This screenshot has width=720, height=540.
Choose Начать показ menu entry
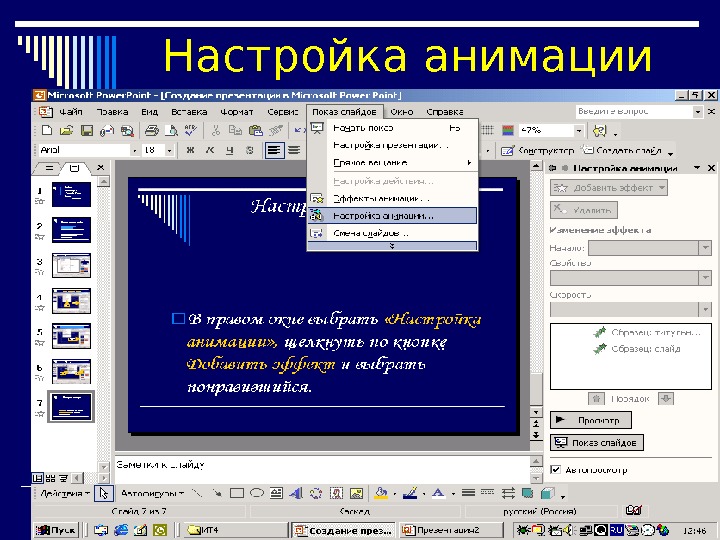(392, 128)
